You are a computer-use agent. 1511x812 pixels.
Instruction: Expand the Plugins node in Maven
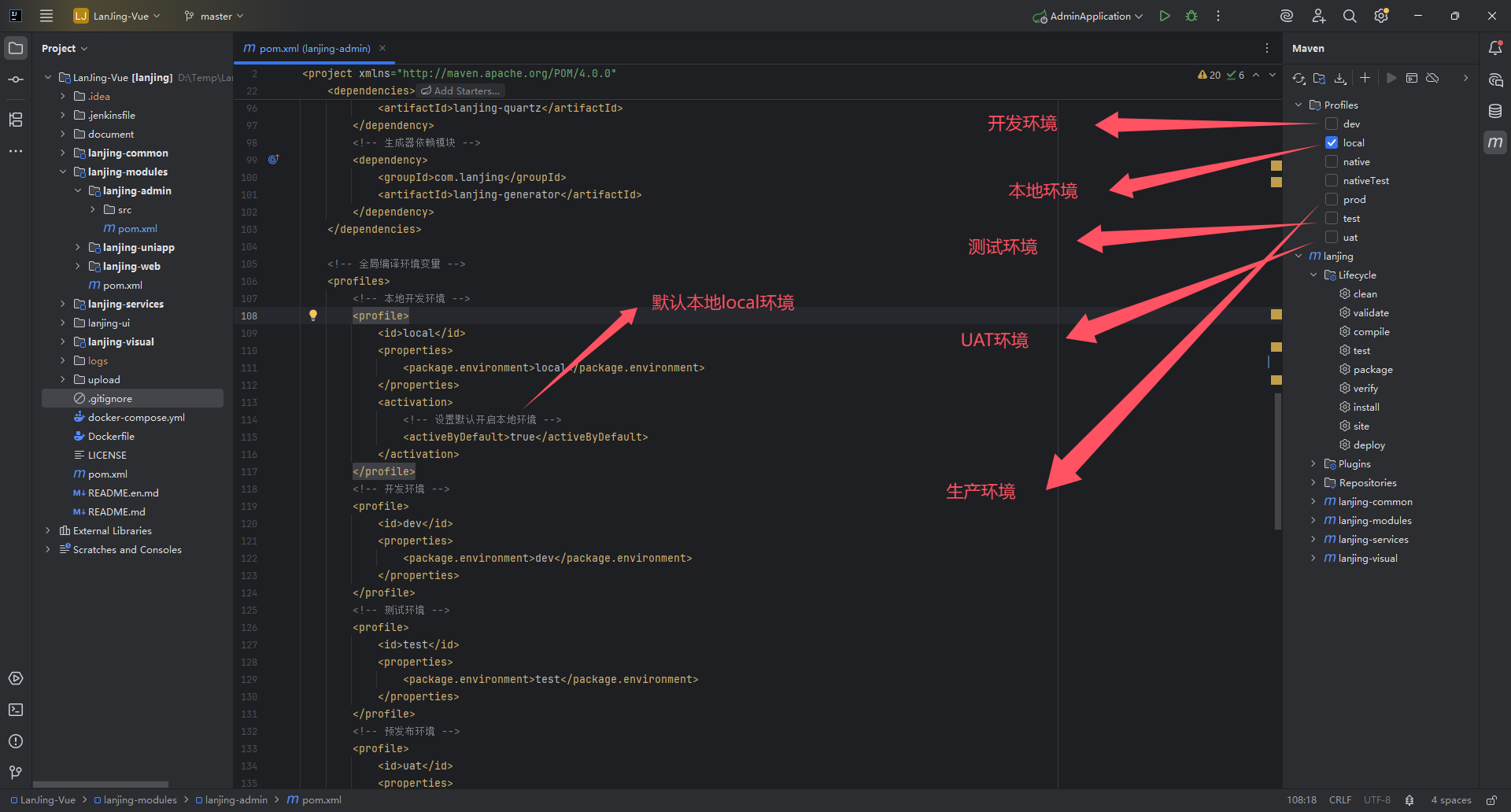1313,464
